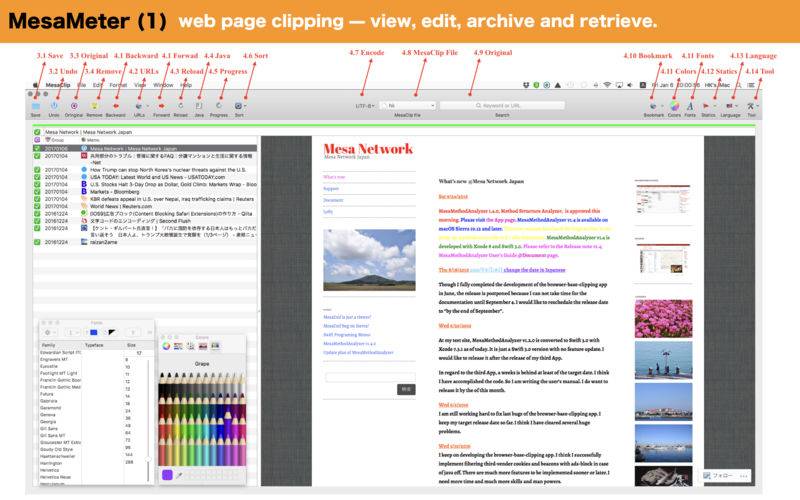Click the Sort toolbar icon

238,106
